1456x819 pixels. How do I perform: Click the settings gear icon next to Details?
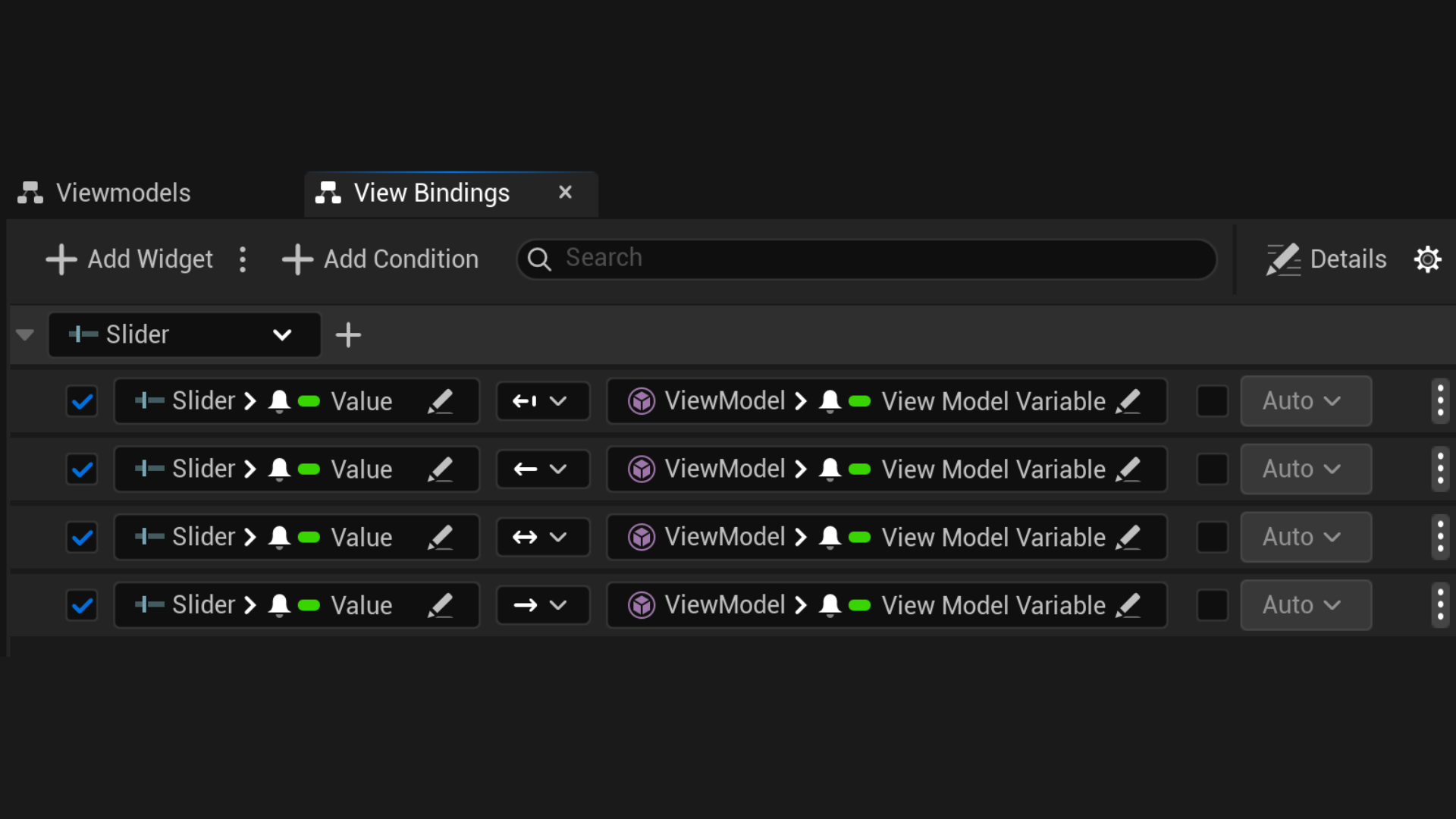[x=1427, y=259]
